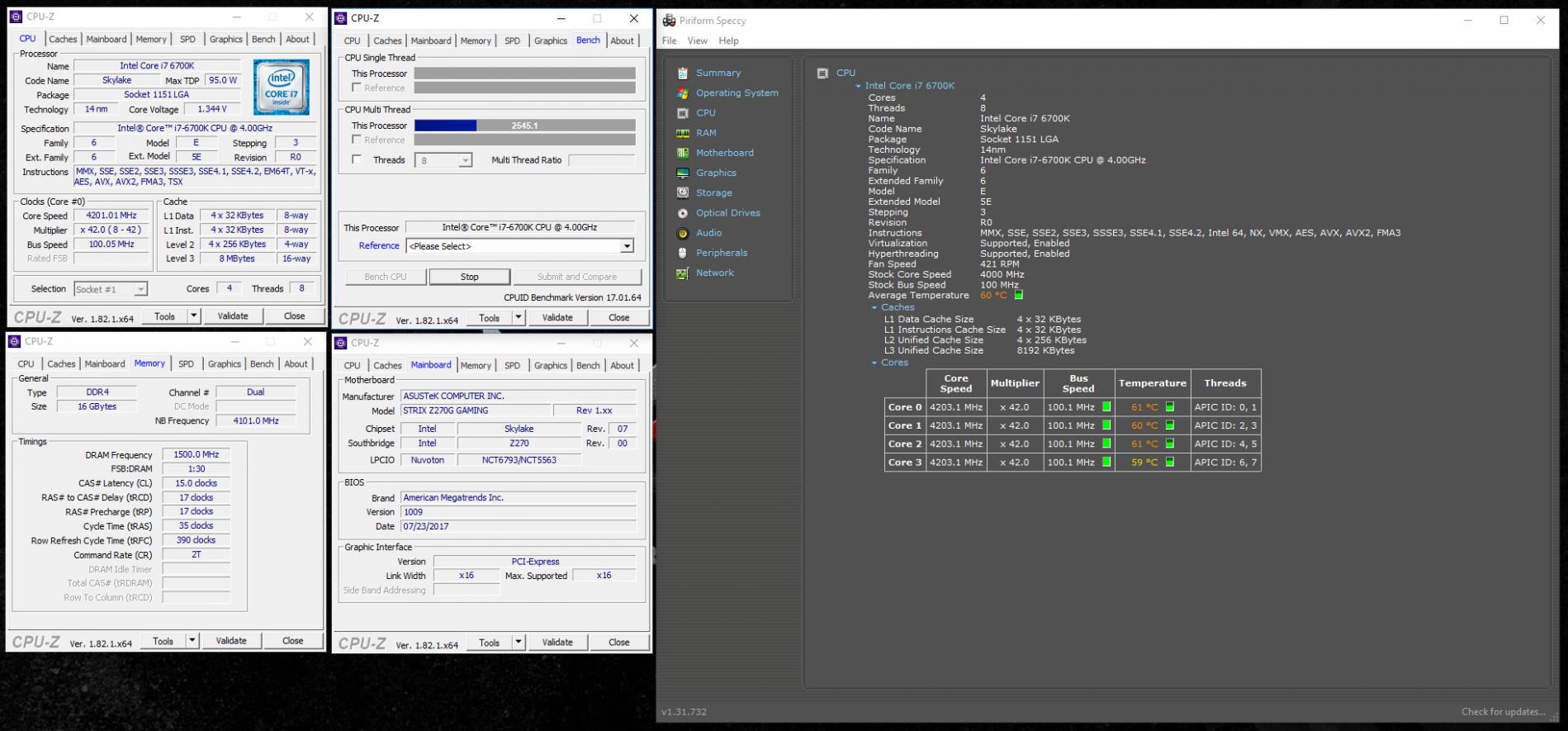The image size is (1568, 731).
Task: Click Multi Thread Ratio field
Action: click(x=602, y=160)
